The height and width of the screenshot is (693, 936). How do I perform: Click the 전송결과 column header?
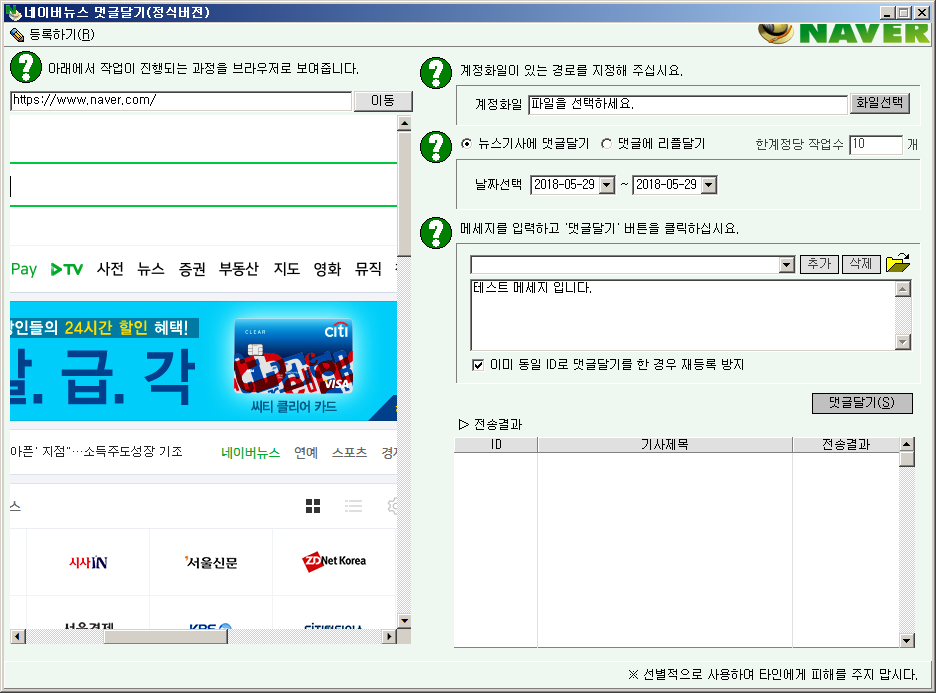(x=846, y=444)
